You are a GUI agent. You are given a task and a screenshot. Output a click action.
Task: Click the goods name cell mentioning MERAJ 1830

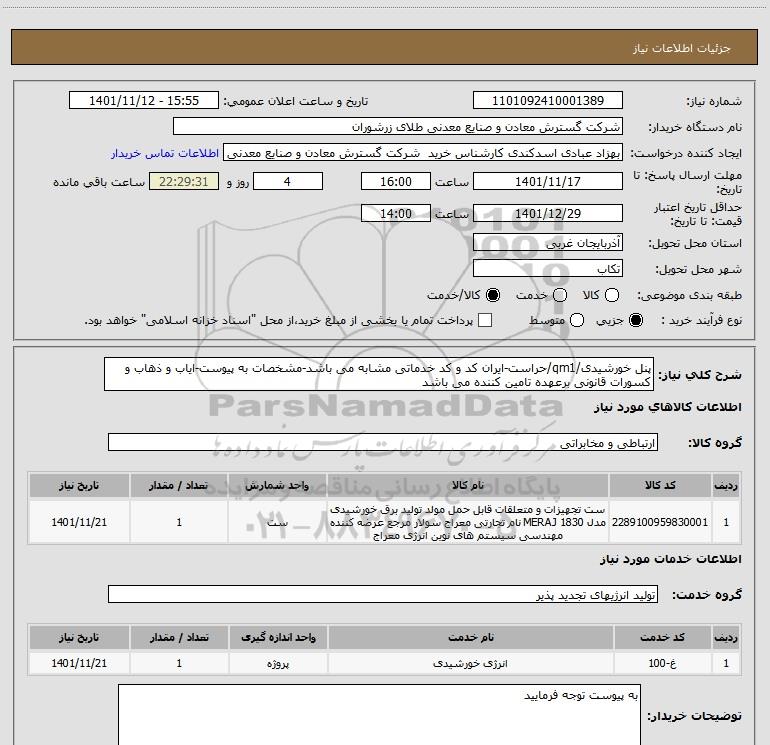(x=468, y=522)
